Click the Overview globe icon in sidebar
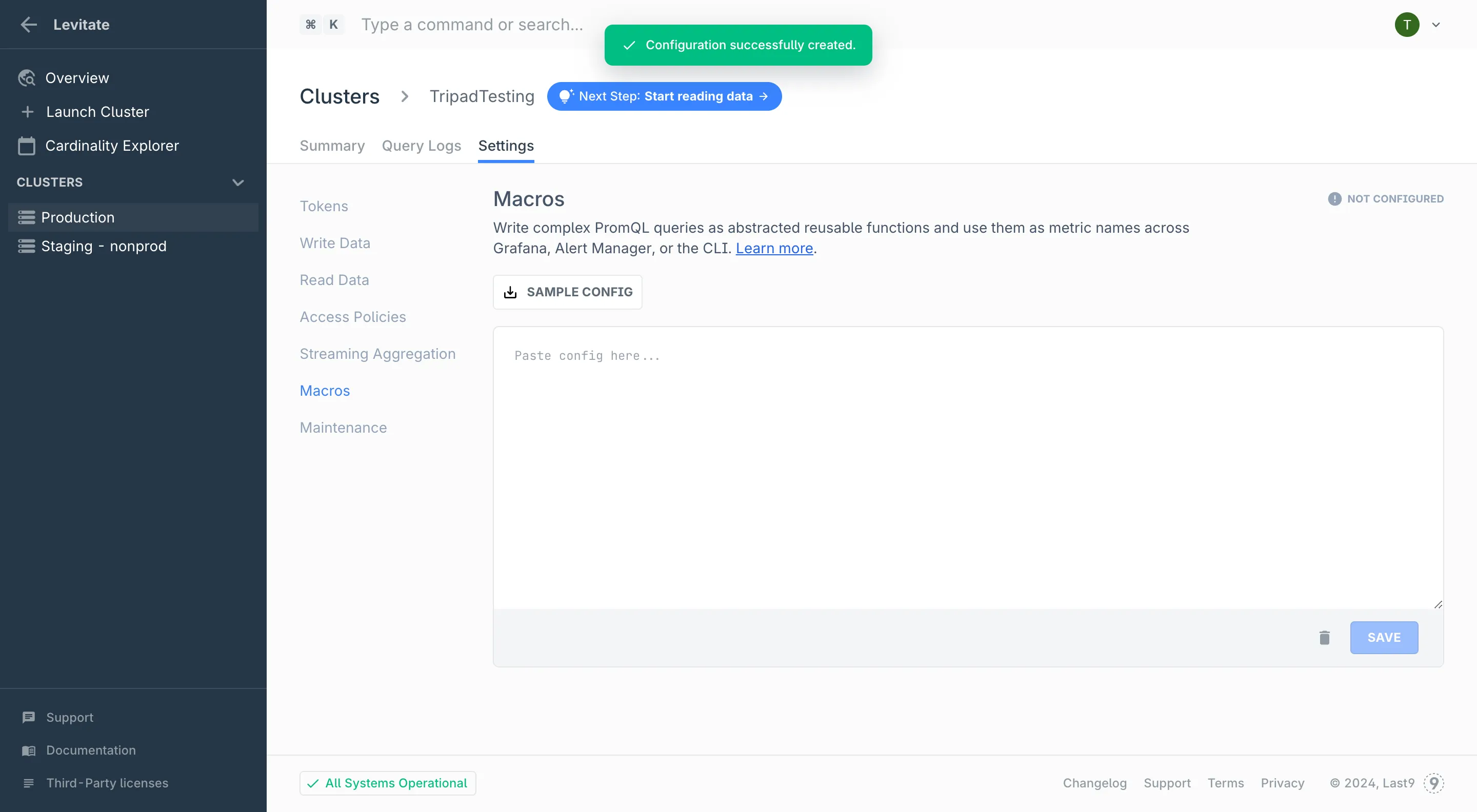Viewport: 1477px width, 812px height. pos(26,78)
